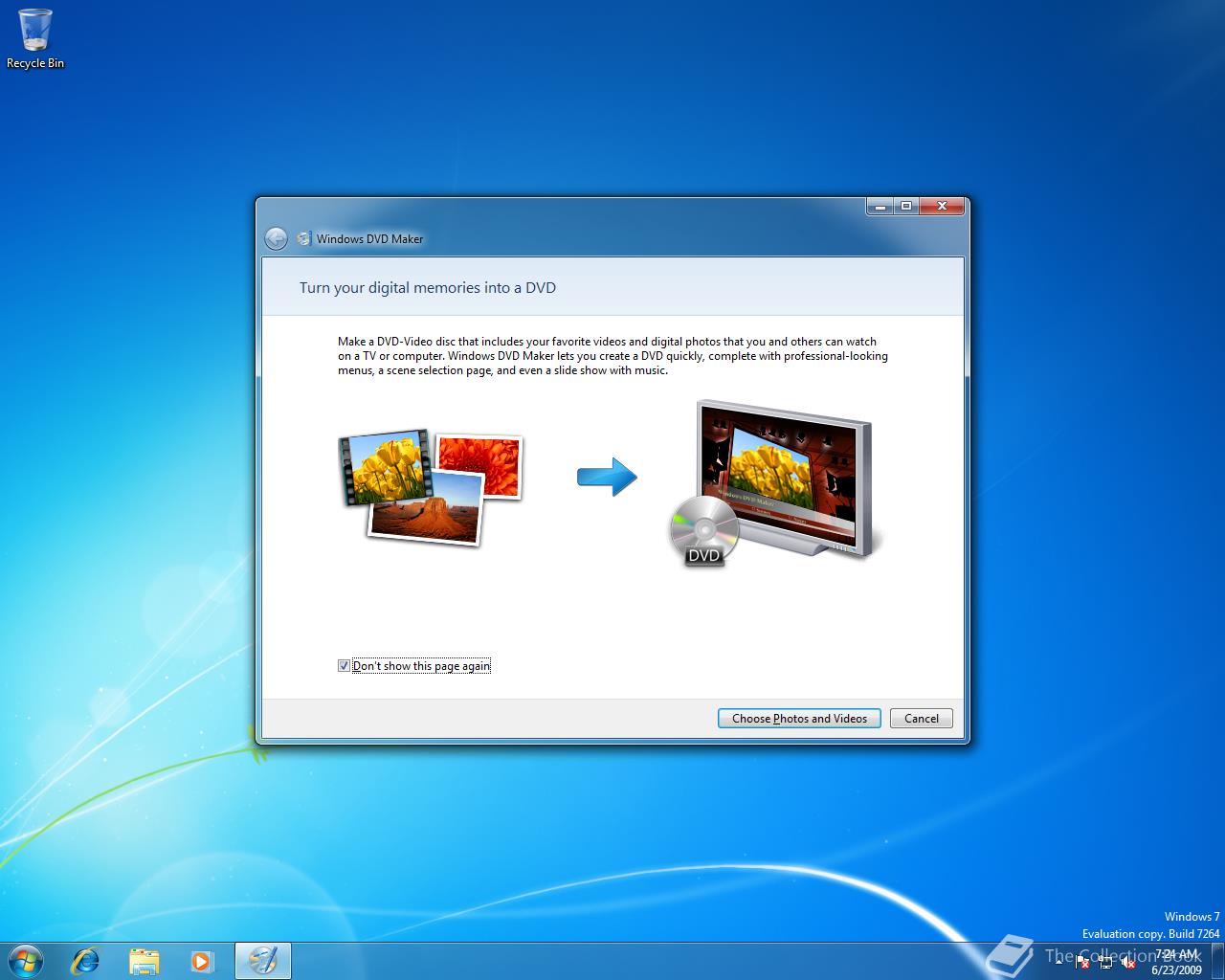Click 'Turn your digital memories into a DVD' heading
Image resolution: width=1225 pixels, height=980 pixels.
(x=428, y=287)
